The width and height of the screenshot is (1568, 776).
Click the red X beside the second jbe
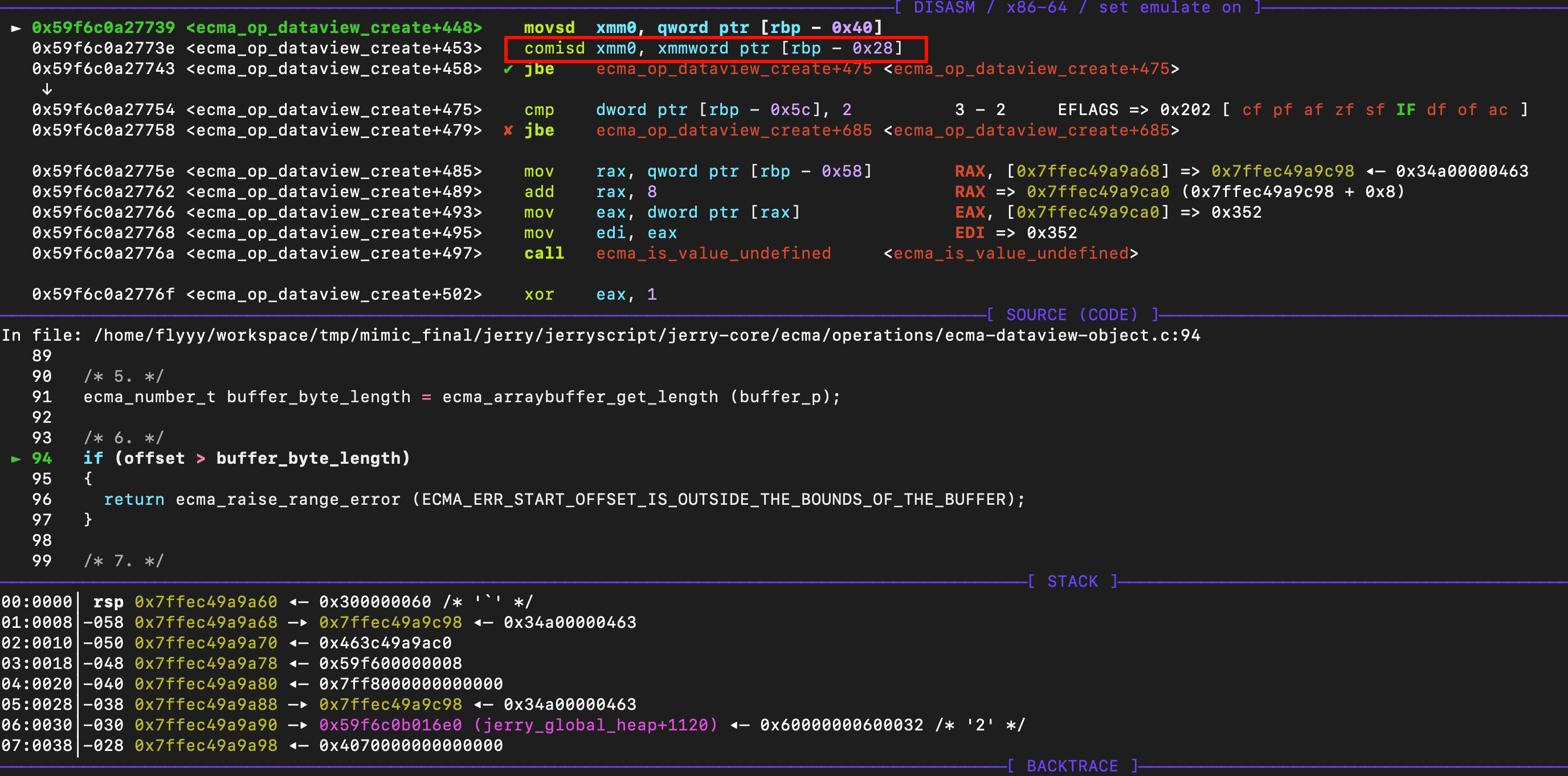[x=508, y=131]
